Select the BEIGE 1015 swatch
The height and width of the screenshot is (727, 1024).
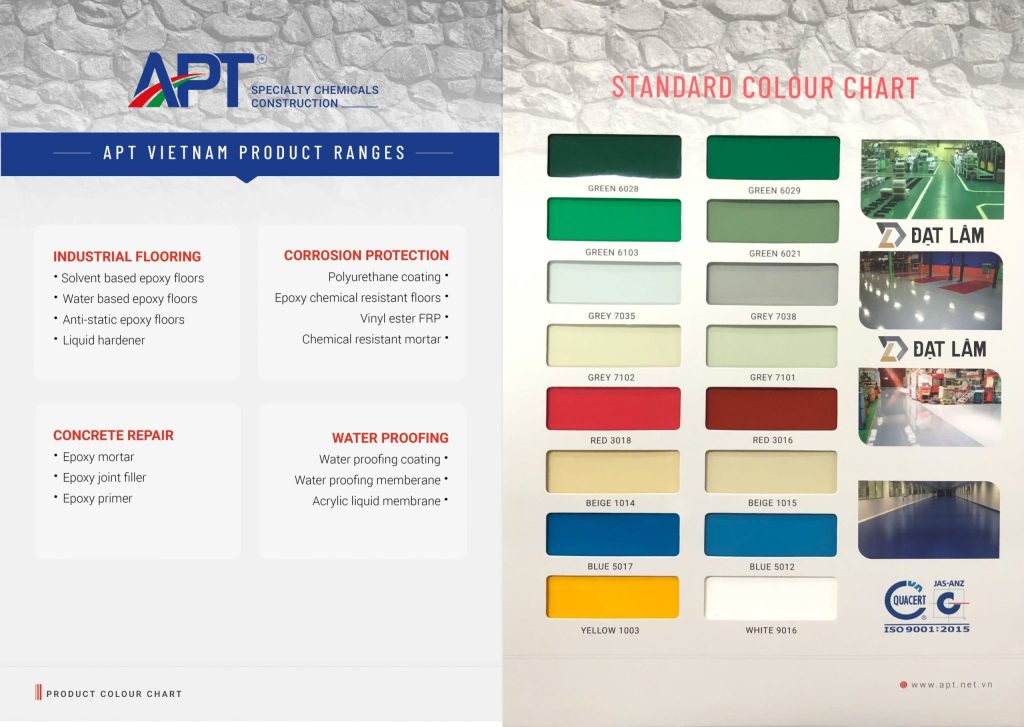pos(772,471)
